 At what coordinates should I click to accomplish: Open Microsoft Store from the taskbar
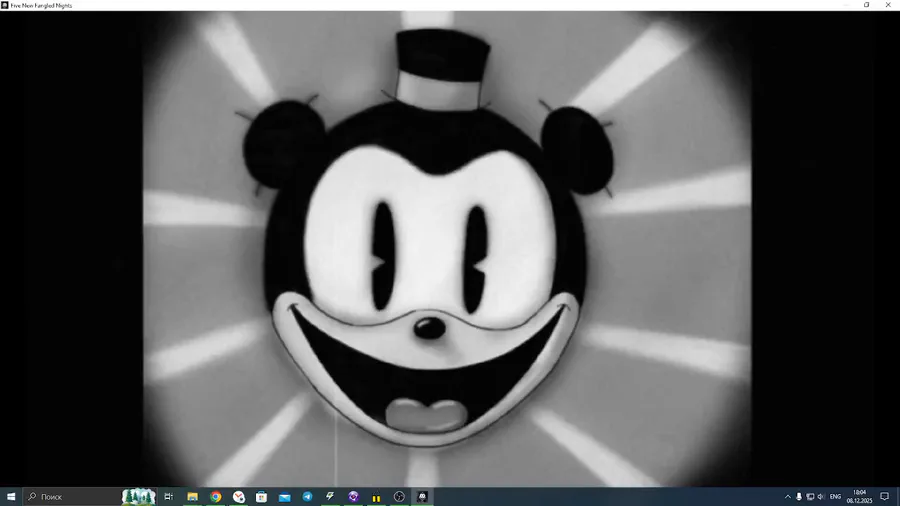(x=262, y=497)
